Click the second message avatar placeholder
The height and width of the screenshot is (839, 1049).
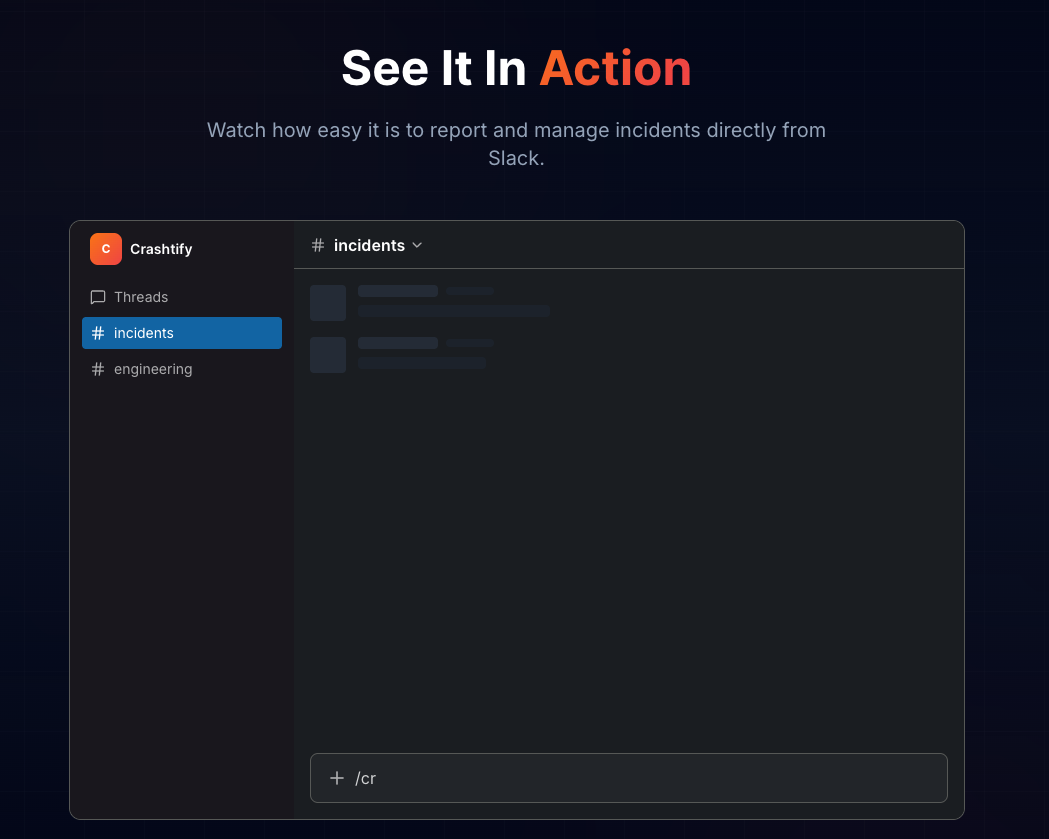coord(328,355)
